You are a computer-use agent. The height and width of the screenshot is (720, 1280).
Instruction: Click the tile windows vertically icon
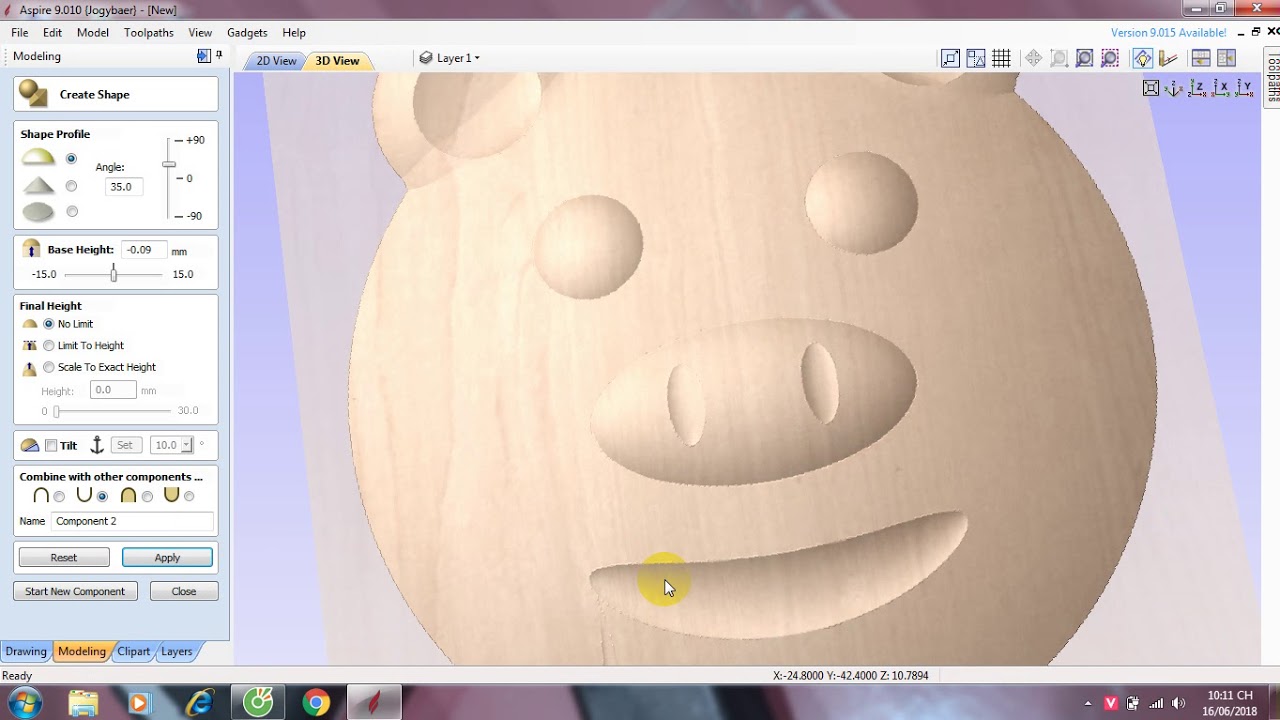coord(1227,58)
